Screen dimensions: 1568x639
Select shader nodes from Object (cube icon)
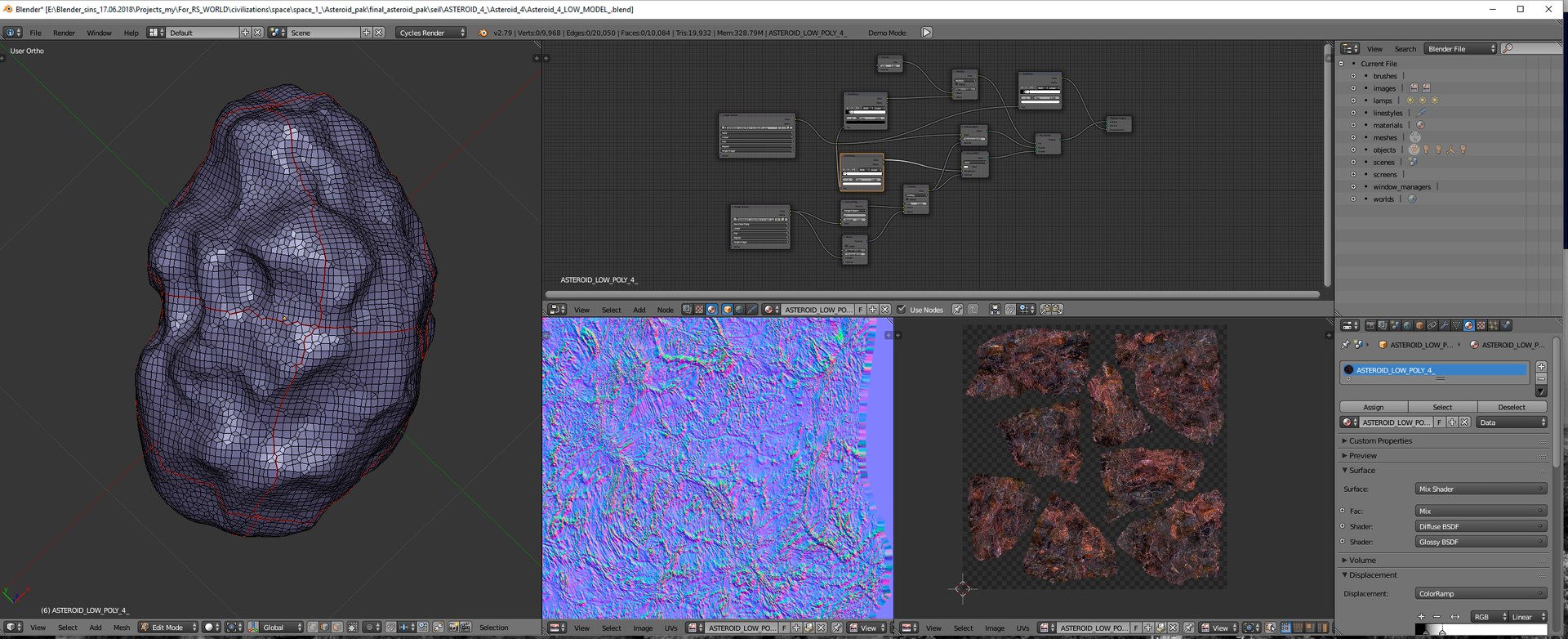pyautogui.click(x=727, y=310)
